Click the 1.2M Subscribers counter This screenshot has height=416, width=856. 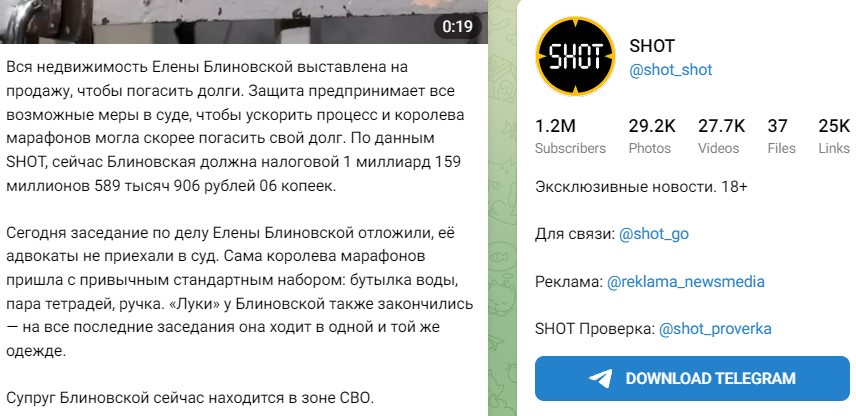(570, 136)
